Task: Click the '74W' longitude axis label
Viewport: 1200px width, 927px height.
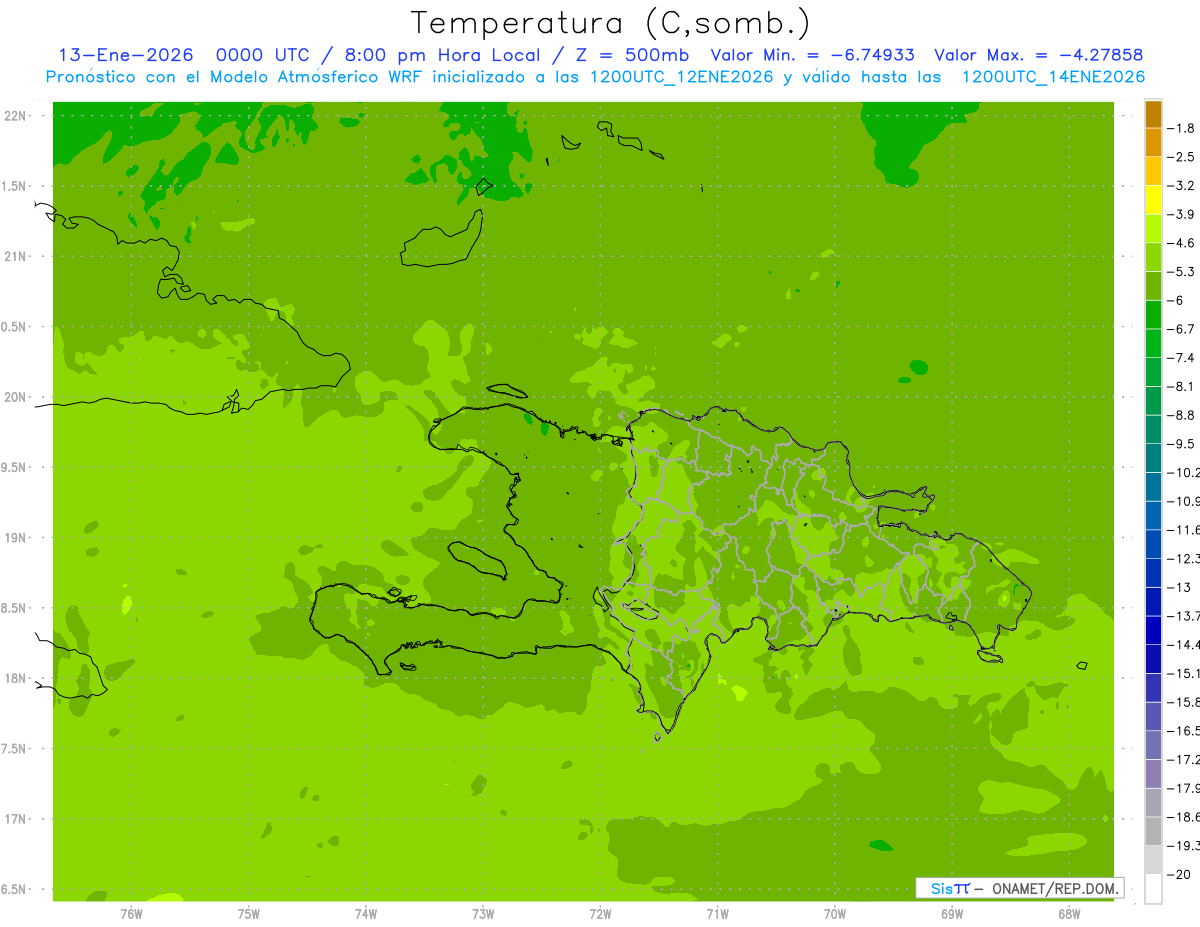Action: tap(366, 913)
